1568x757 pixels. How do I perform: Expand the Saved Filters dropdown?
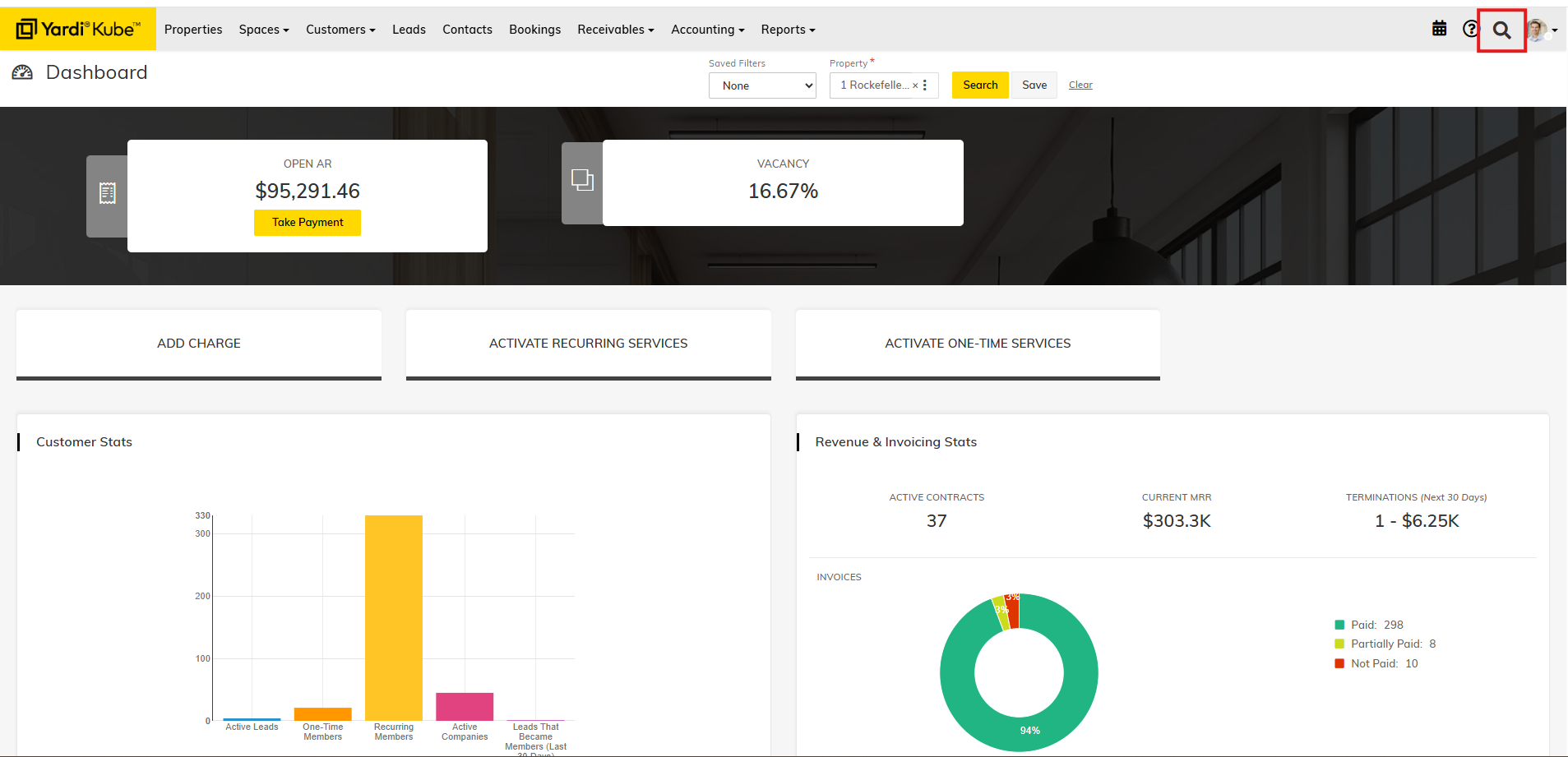pyautogui.click(x=762, y=85)
